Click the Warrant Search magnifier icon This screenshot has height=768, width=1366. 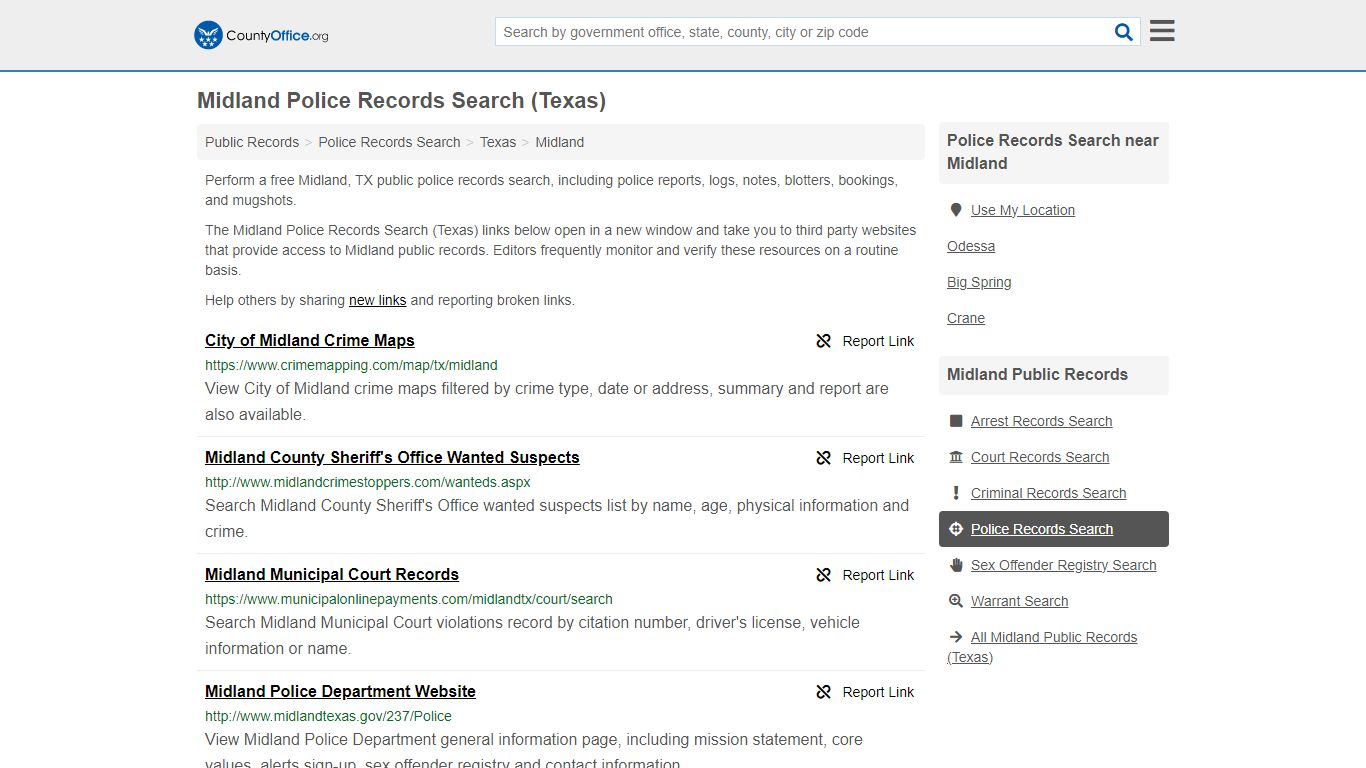(956, 601)
